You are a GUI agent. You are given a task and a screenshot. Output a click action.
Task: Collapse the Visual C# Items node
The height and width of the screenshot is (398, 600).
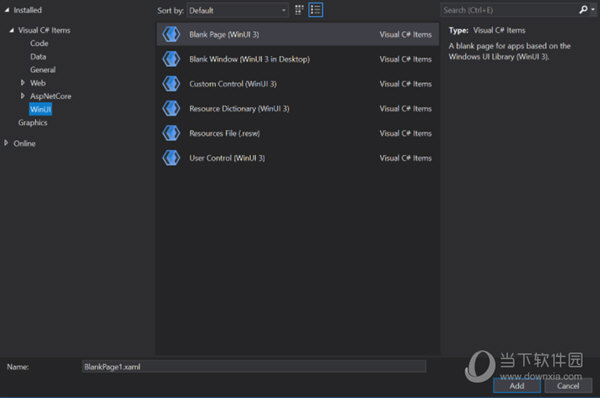click(11, 30)
